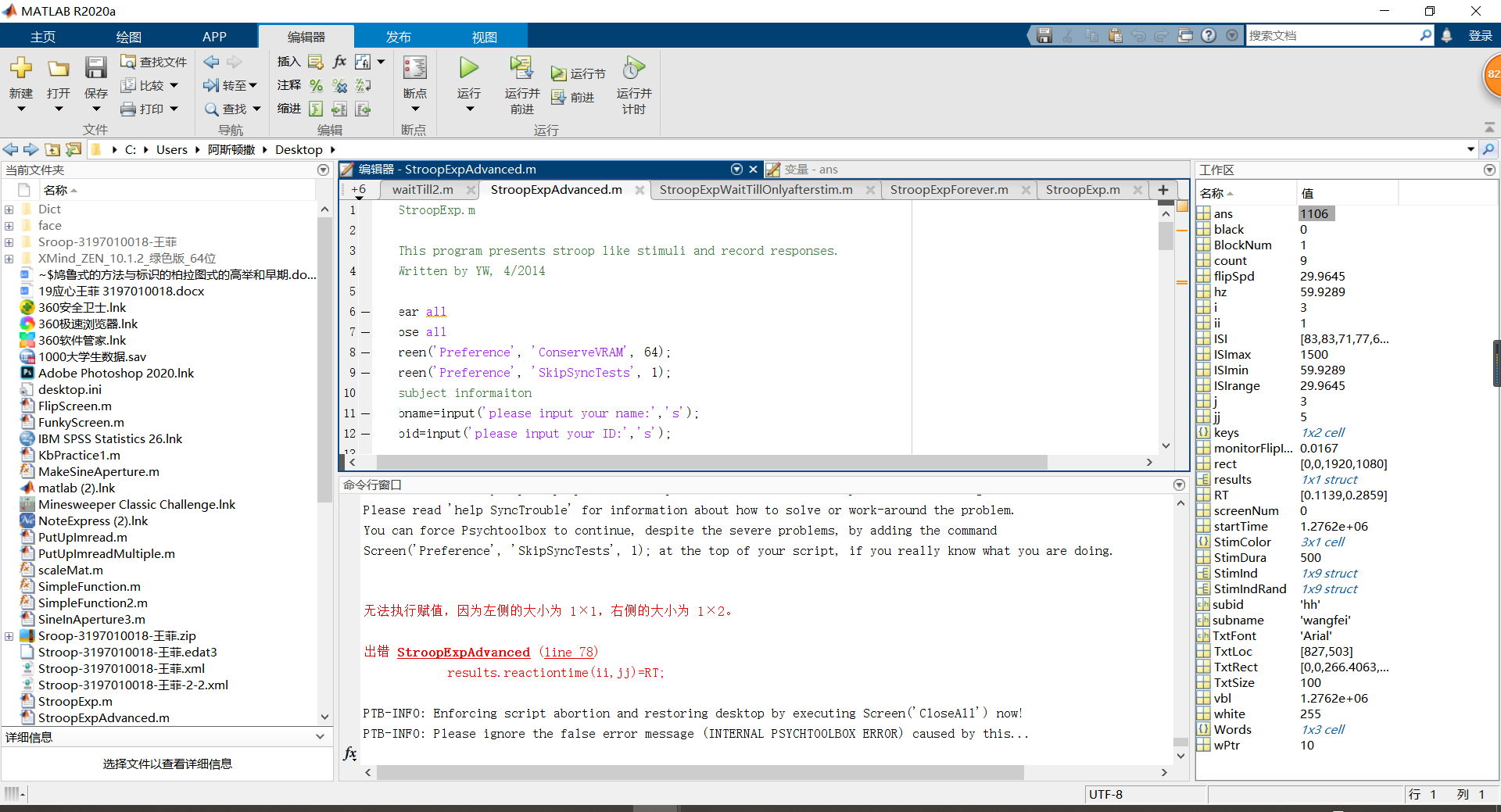
Task: Click the insert function fx icon
Action: click(339, 62)
